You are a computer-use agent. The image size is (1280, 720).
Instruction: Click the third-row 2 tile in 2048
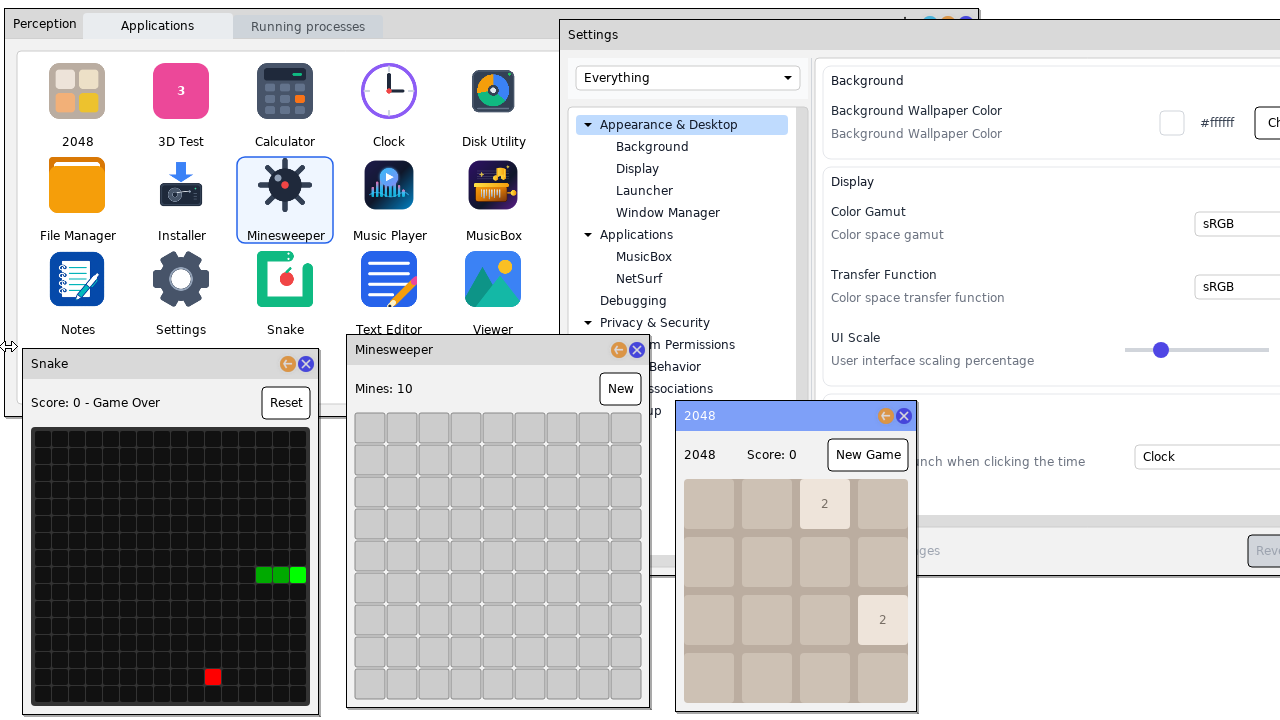[x=883, y=620]
